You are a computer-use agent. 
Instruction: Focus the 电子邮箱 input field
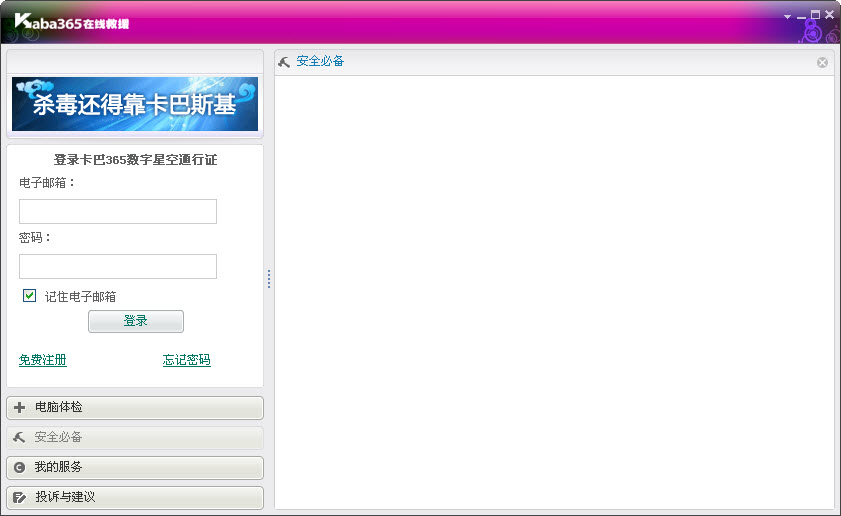tap(118, 212)
